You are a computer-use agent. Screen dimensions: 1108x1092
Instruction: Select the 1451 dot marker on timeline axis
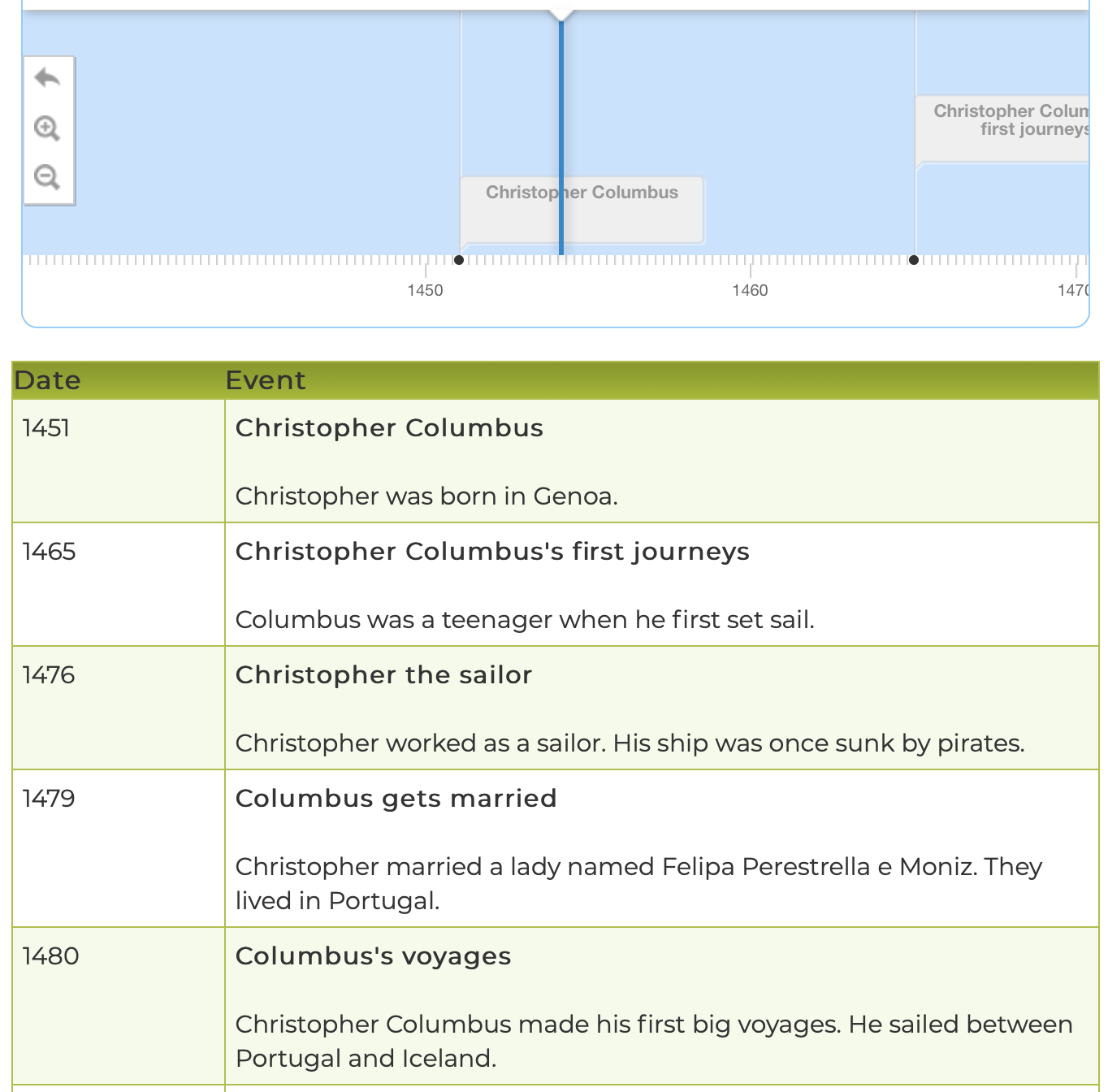tap(459, 260)
